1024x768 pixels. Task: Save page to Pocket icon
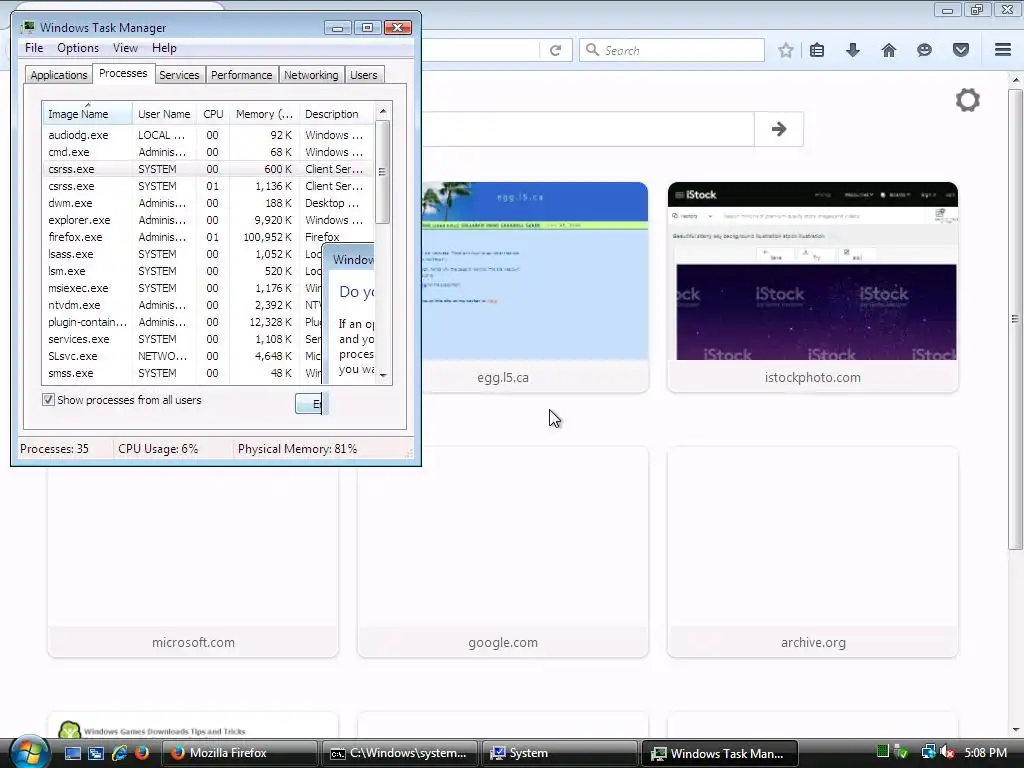click(961, 50)
